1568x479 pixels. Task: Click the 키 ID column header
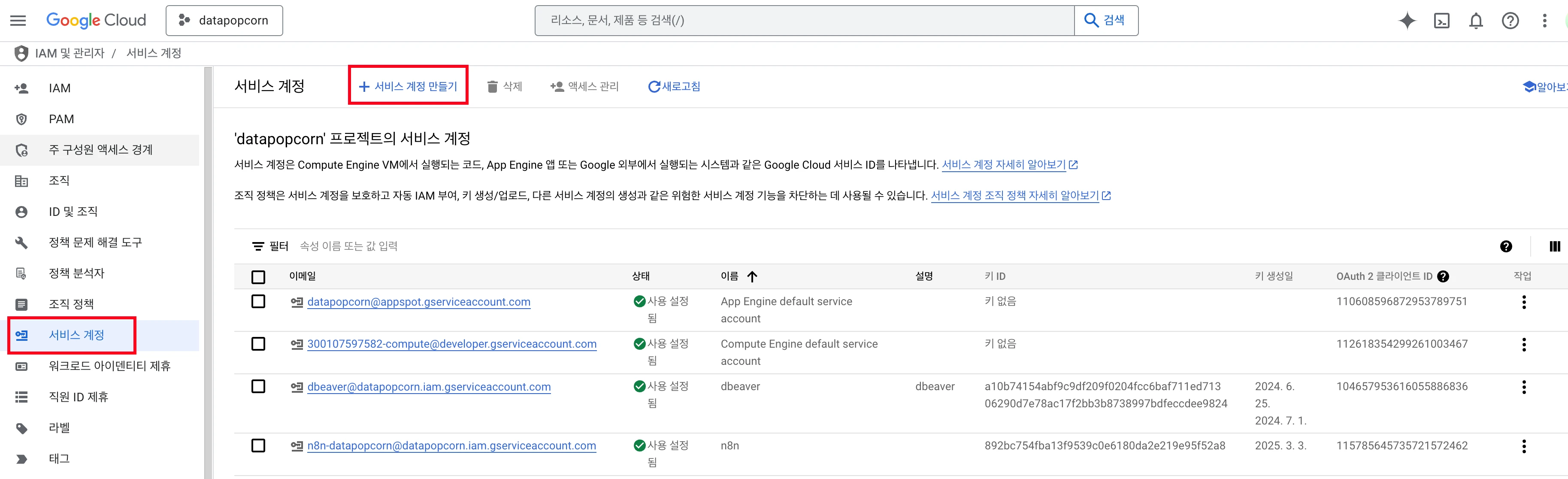pos(995,276)
